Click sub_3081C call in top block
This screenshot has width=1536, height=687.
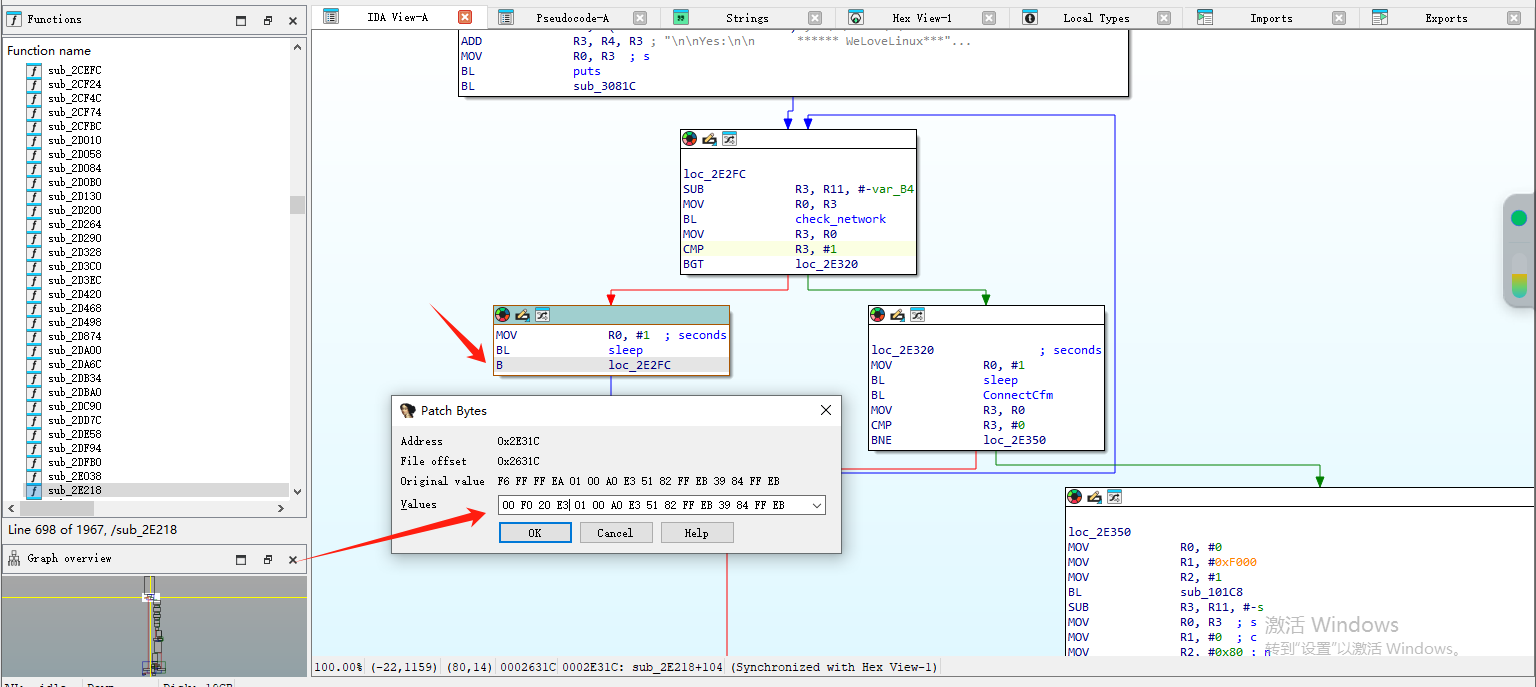[x=604, y=86]
